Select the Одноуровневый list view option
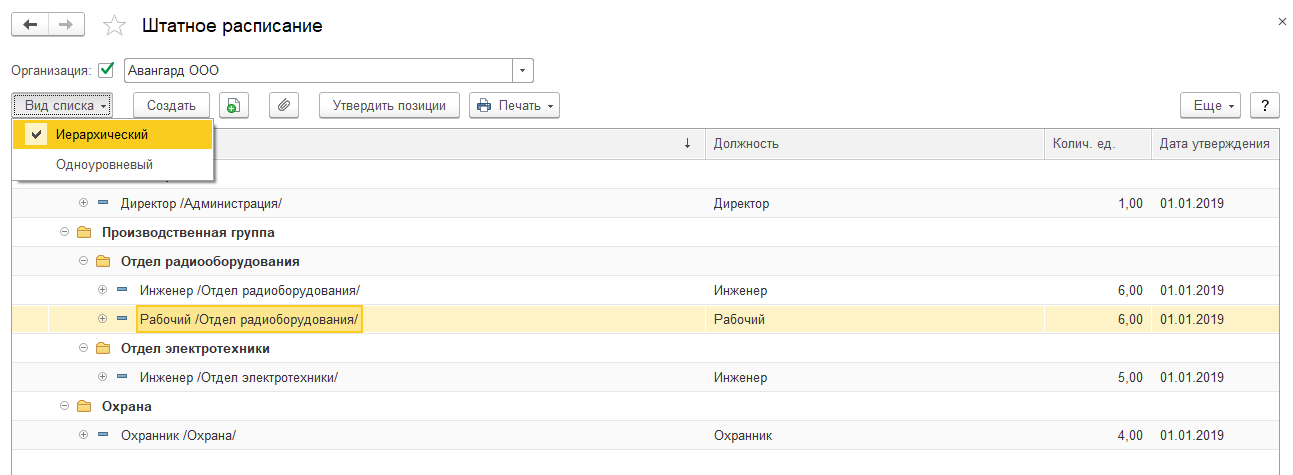 click(x=105, y=164)
